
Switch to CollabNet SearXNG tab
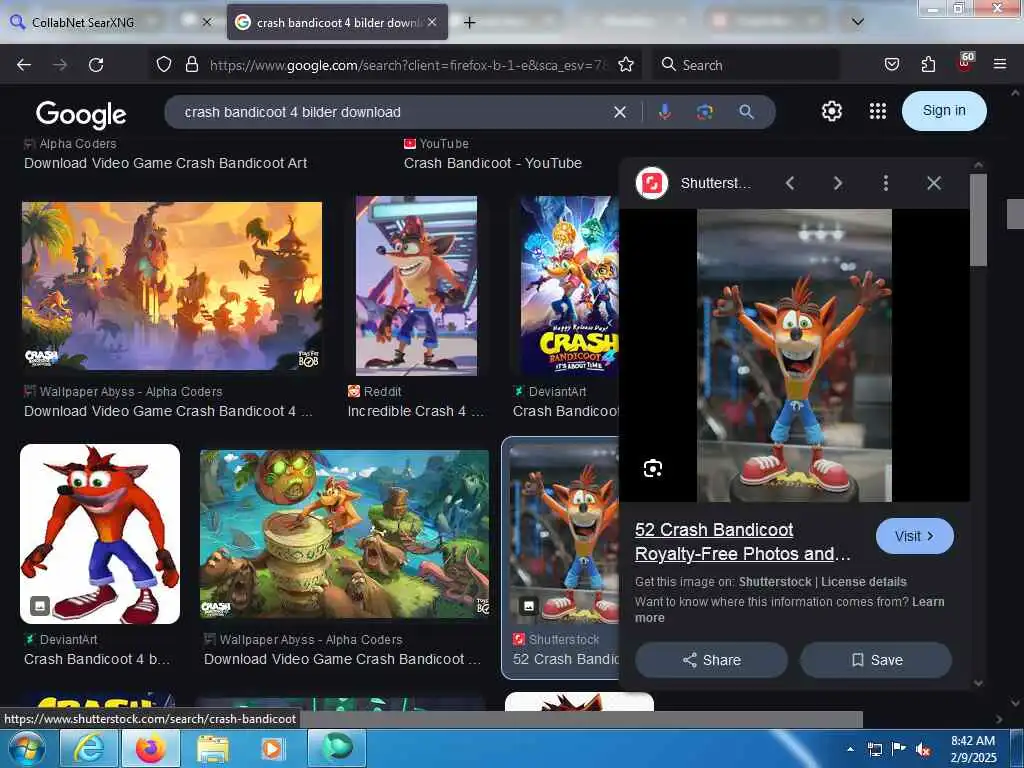tap(84, 22)
